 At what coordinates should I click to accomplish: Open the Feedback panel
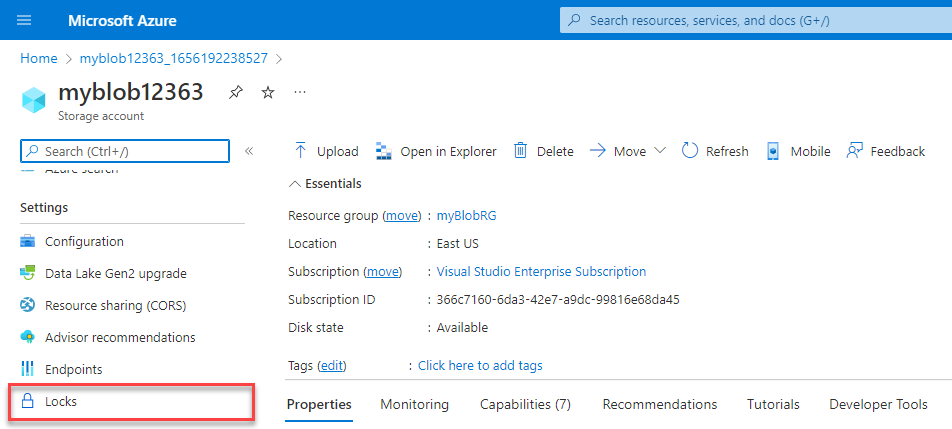click(886, 151)
